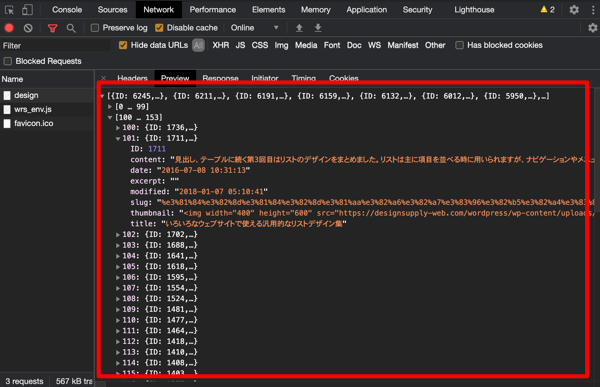Show the Timing sub-tab

pyautogui.click(x=303, y=78)
